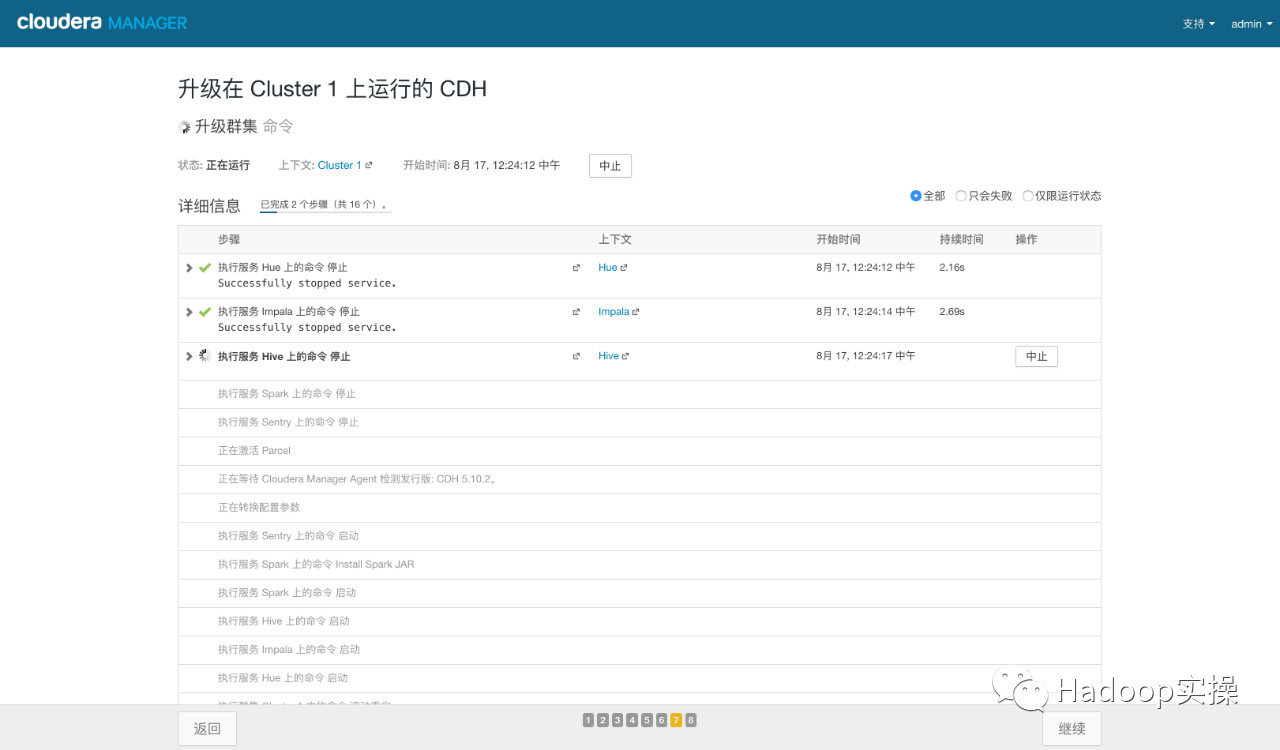Click the pending step 正在激活 Parcel

point(254,451)
